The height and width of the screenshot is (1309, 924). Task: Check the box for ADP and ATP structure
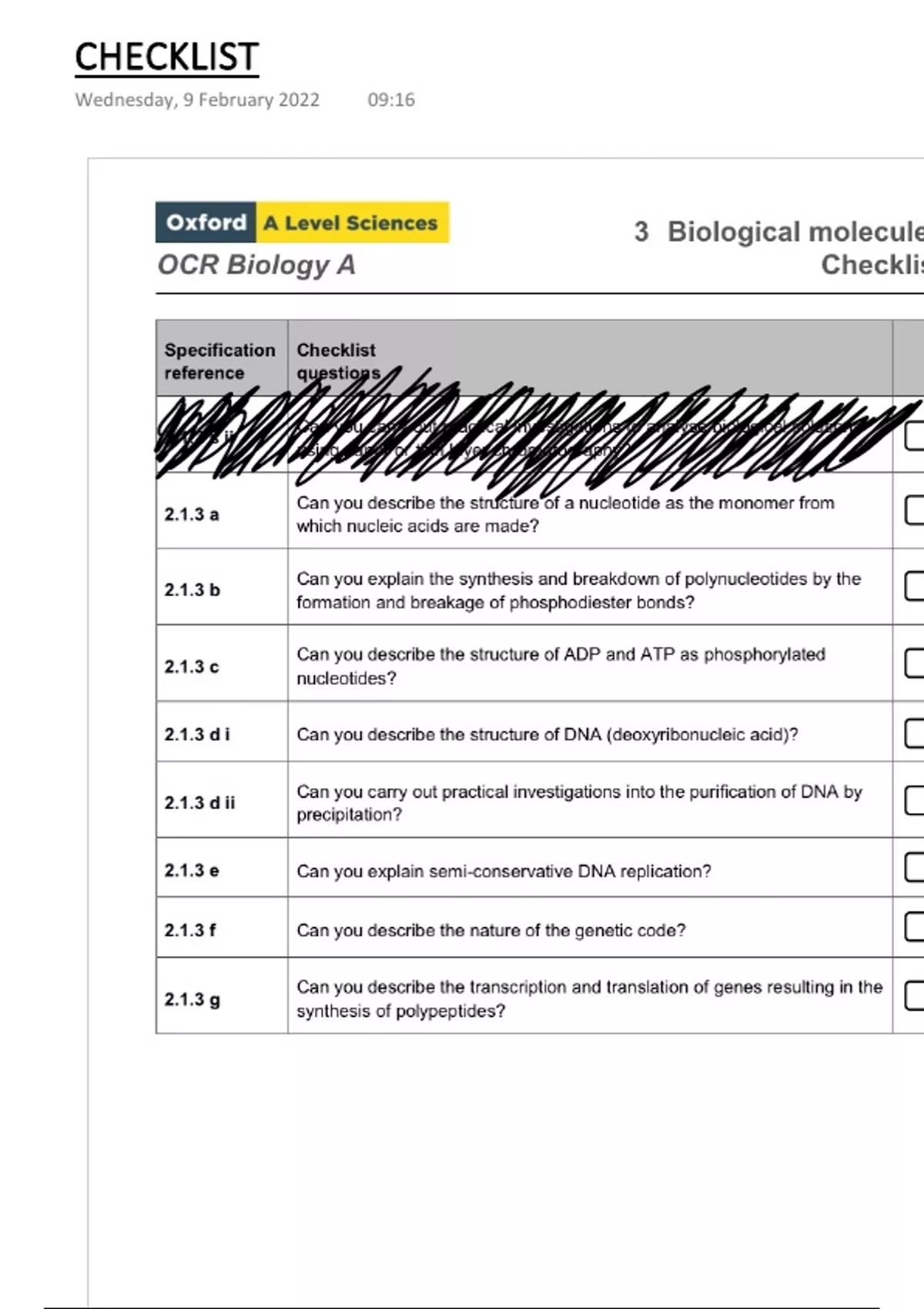coord(916,662)
